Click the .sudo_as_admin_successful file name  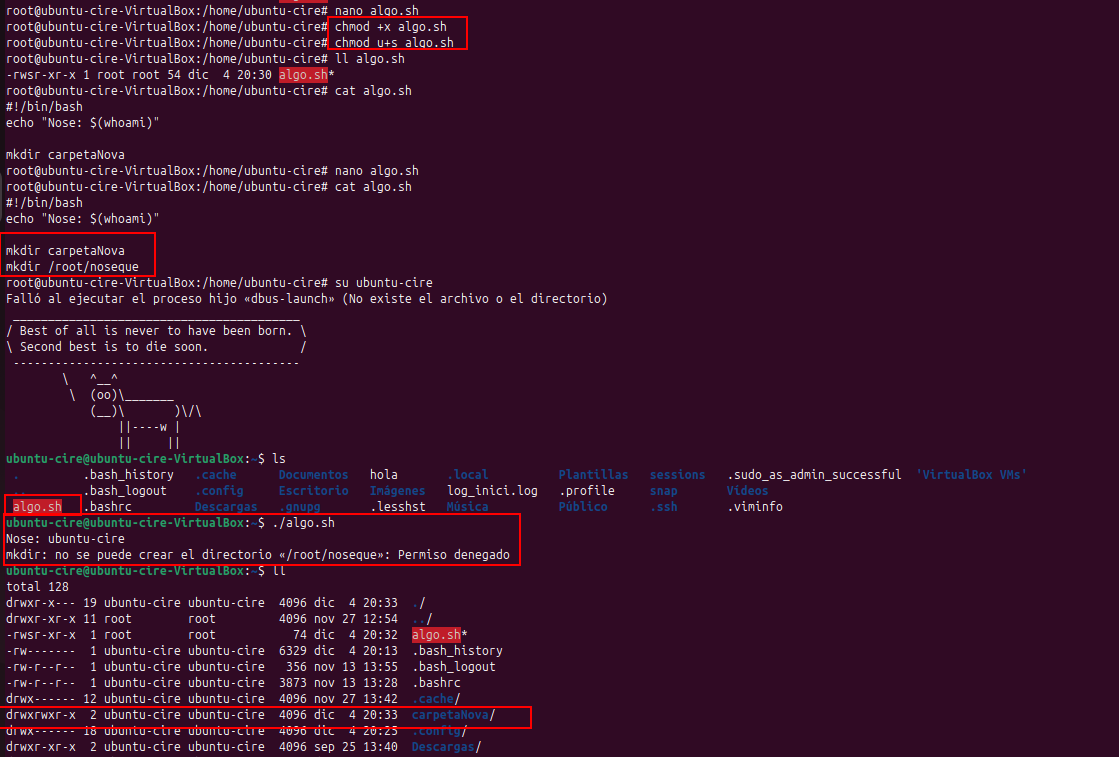click(813, 475)
